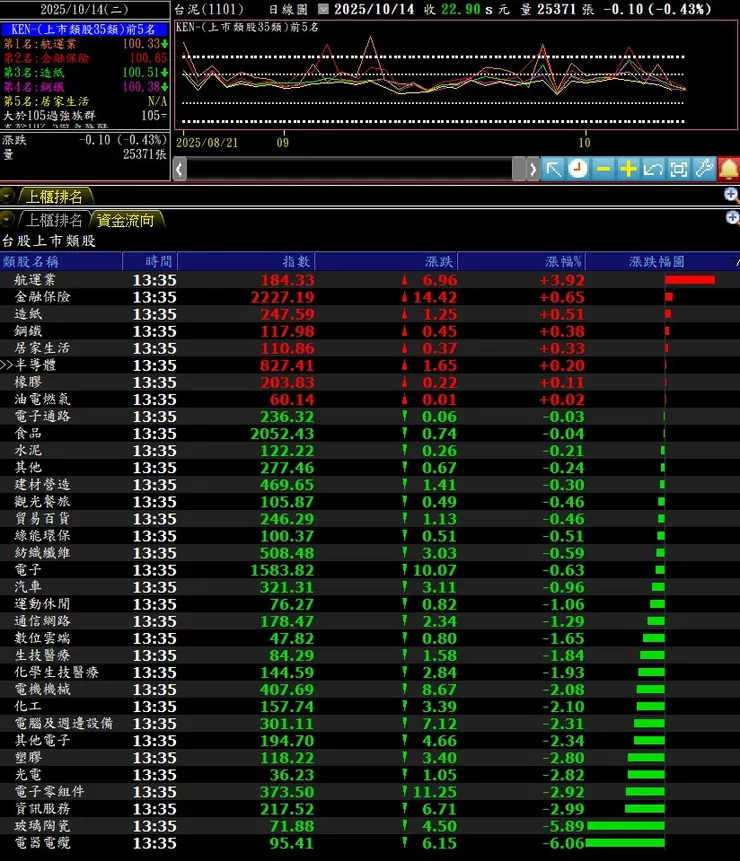Screen dimensions: 740x861
Task: Select 第5名:居家生活 in the ranking list
Action: [x=85, y=101]
